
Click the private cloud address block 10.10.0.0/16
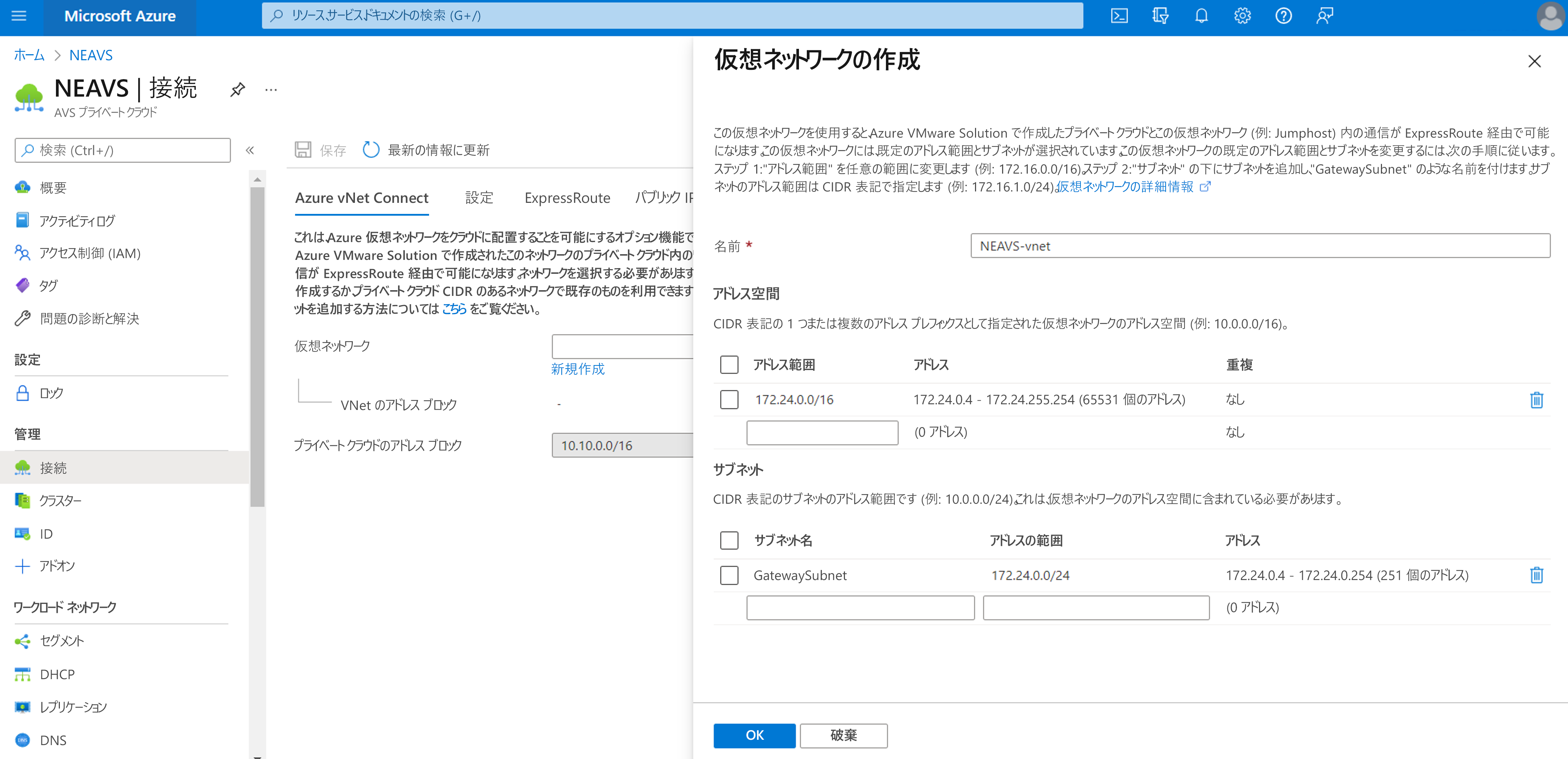[622, 445]
